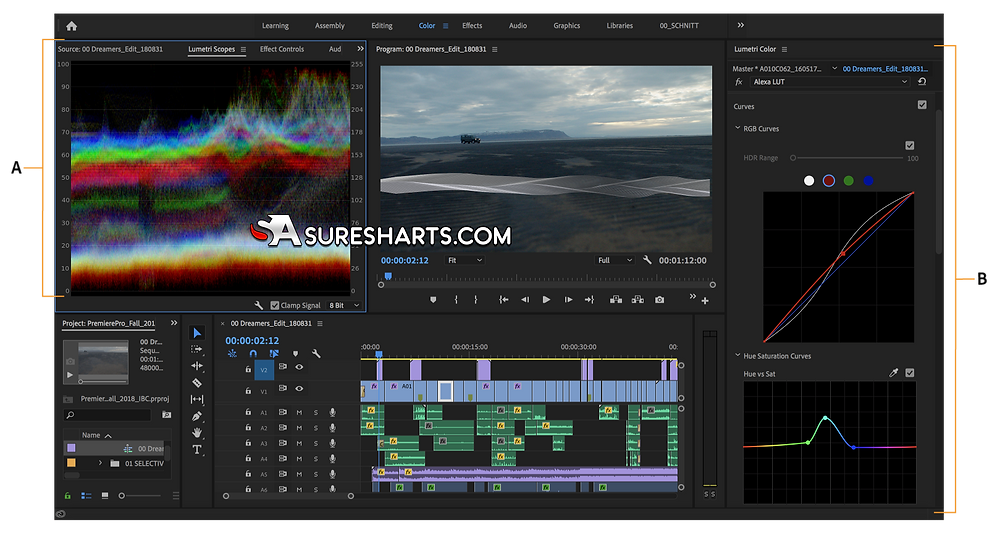Open the Alexa LUT effect dropdown

829,82
